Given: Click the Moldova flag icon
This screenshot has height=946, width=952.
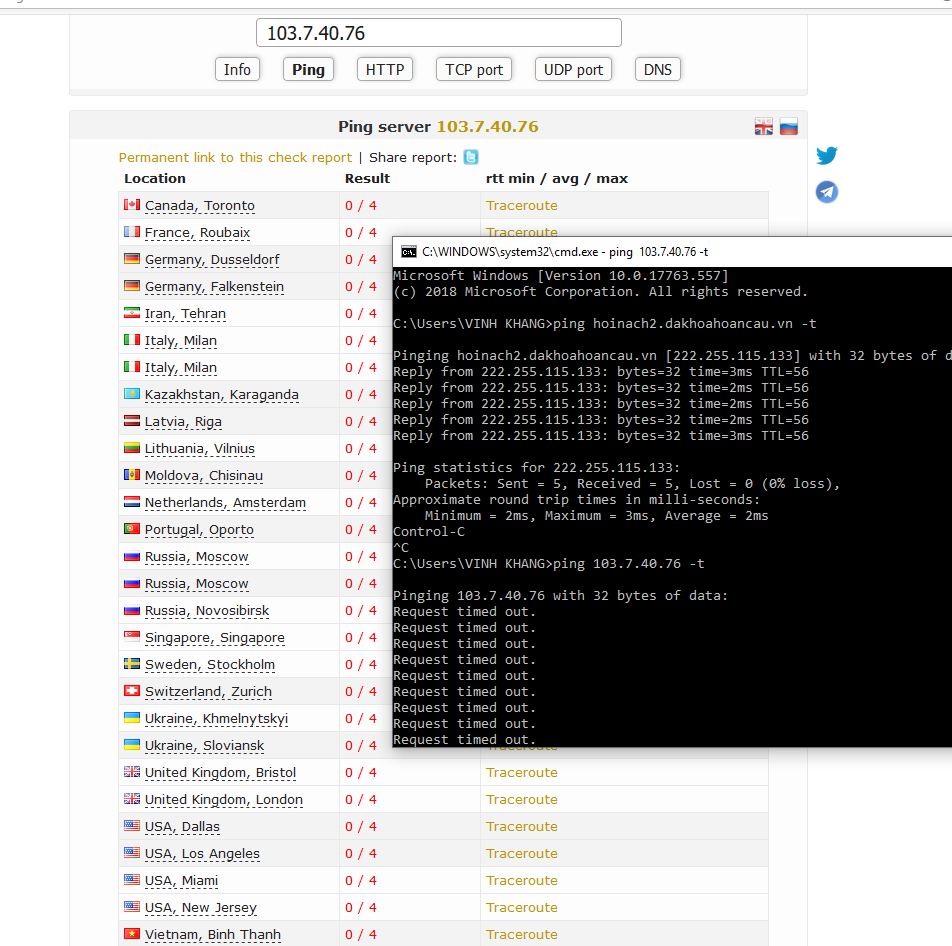Looking at the screenshot, I should point(132,475).
